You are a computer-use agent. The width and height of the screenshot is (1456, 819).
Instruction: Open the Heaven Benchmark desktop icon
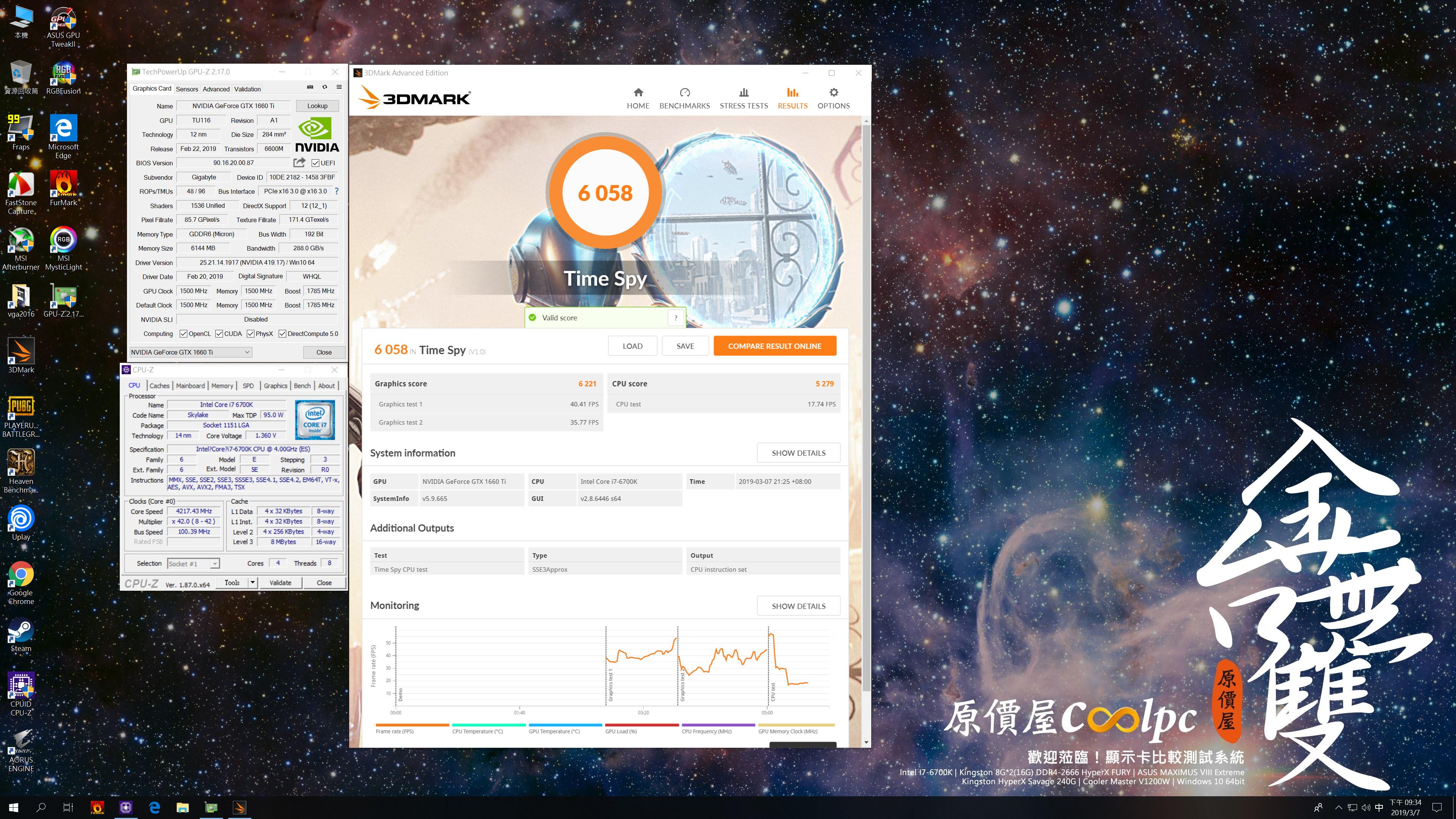click(x=21, y=471)
